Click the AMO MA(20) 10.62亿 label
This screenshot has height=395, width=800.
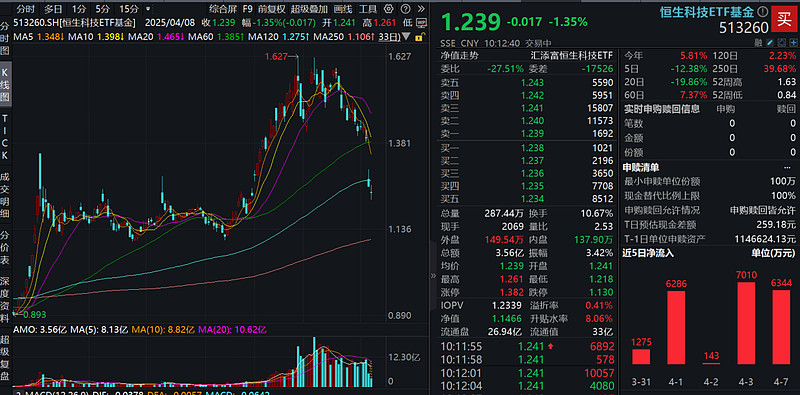(232, 330)
